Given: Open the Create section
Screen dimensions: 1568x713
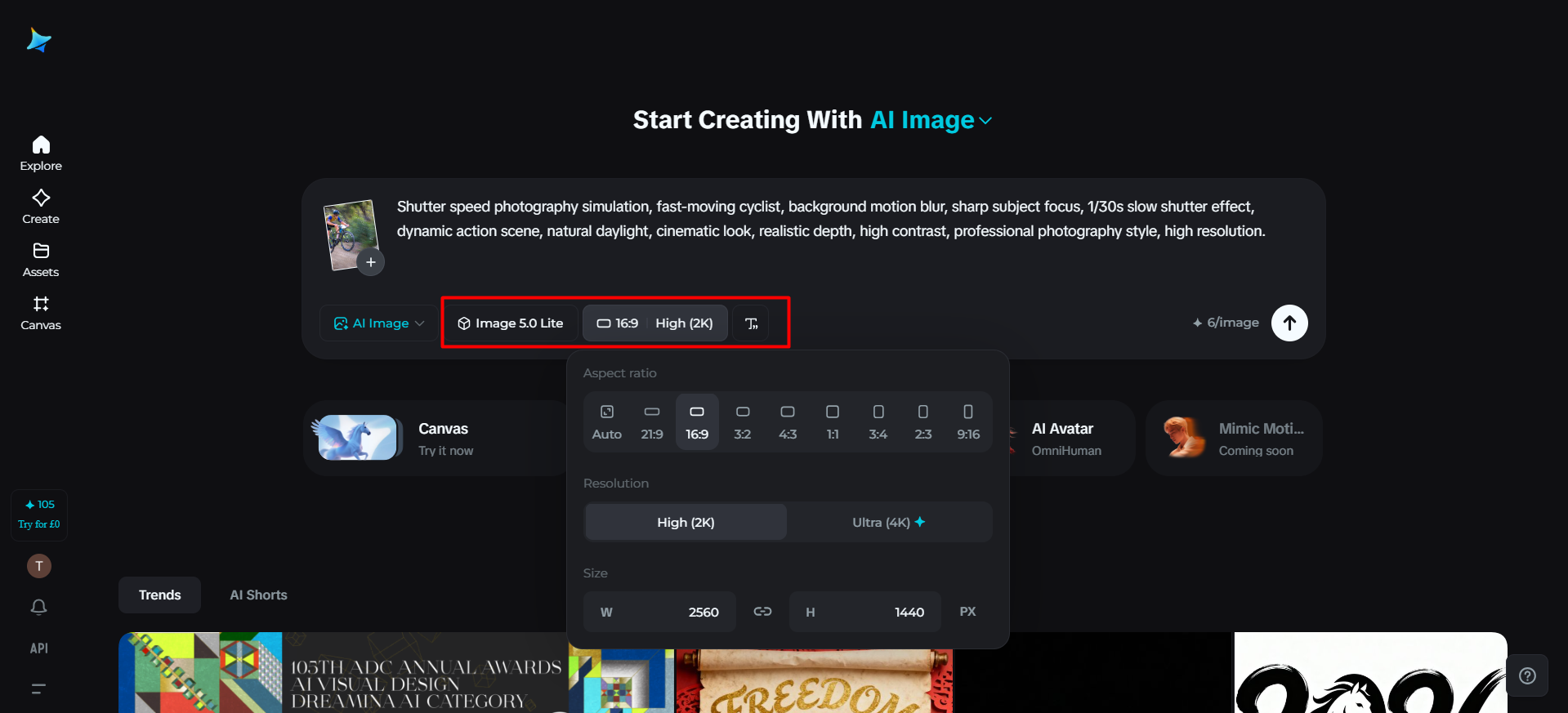Looking at the screenshot, I should (41, 207).
